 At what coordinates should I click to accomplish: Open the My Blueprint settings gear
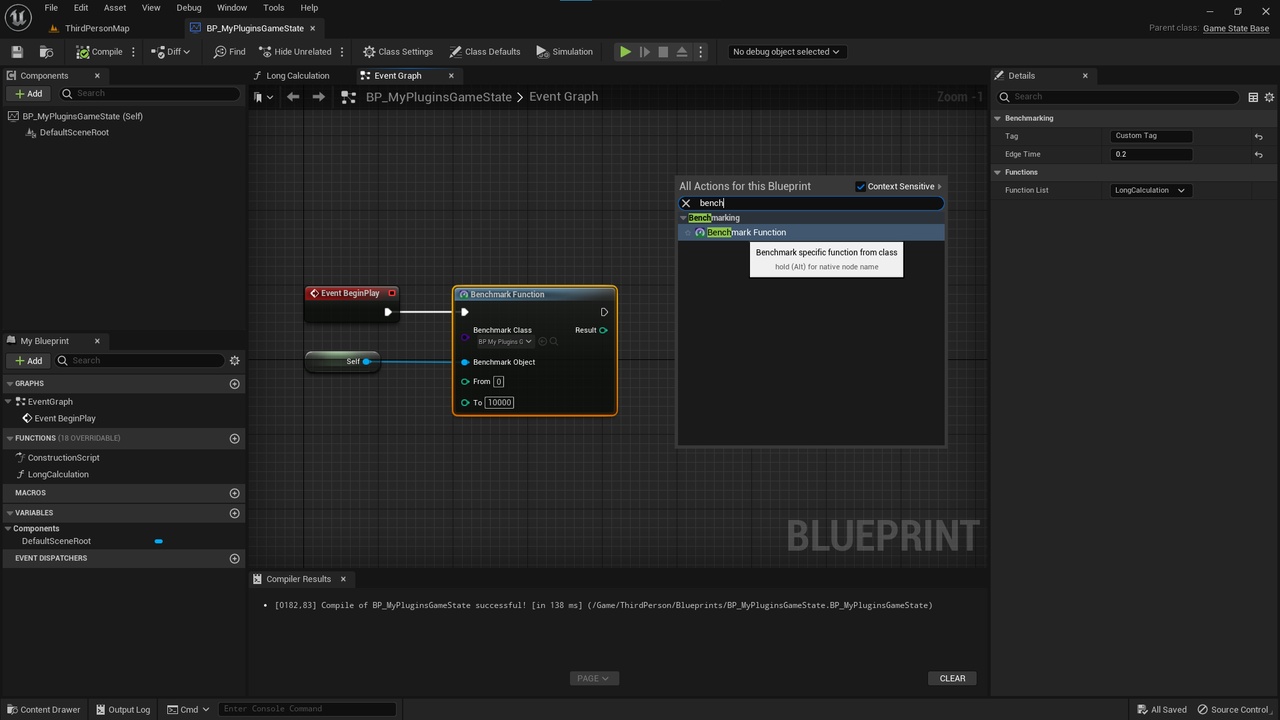235,361
